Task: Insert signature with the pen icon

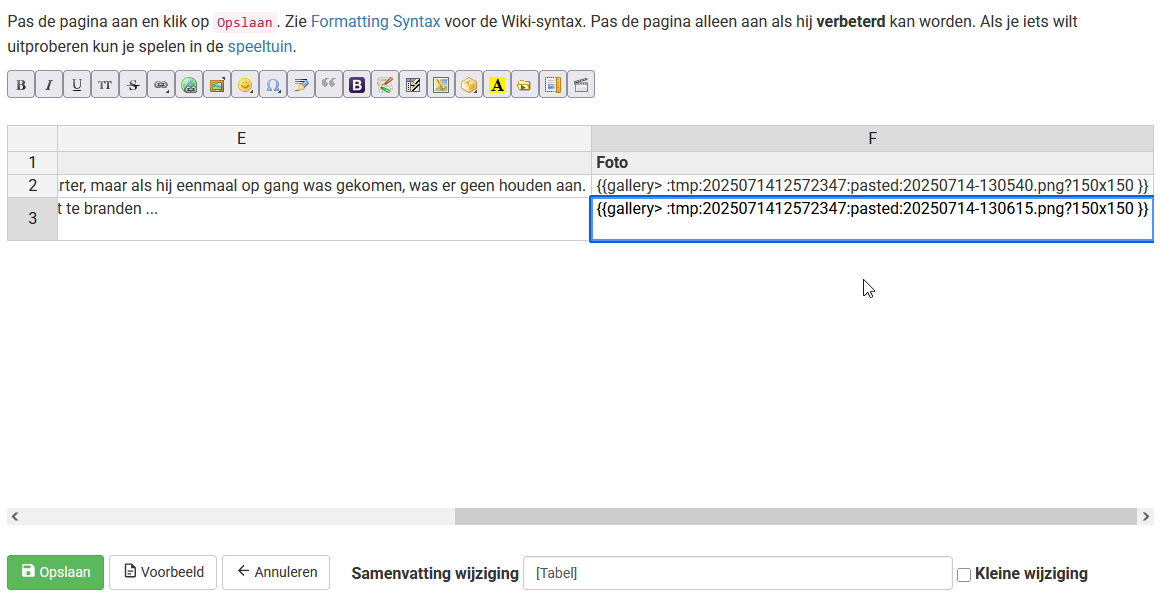Action: (301, 85)
